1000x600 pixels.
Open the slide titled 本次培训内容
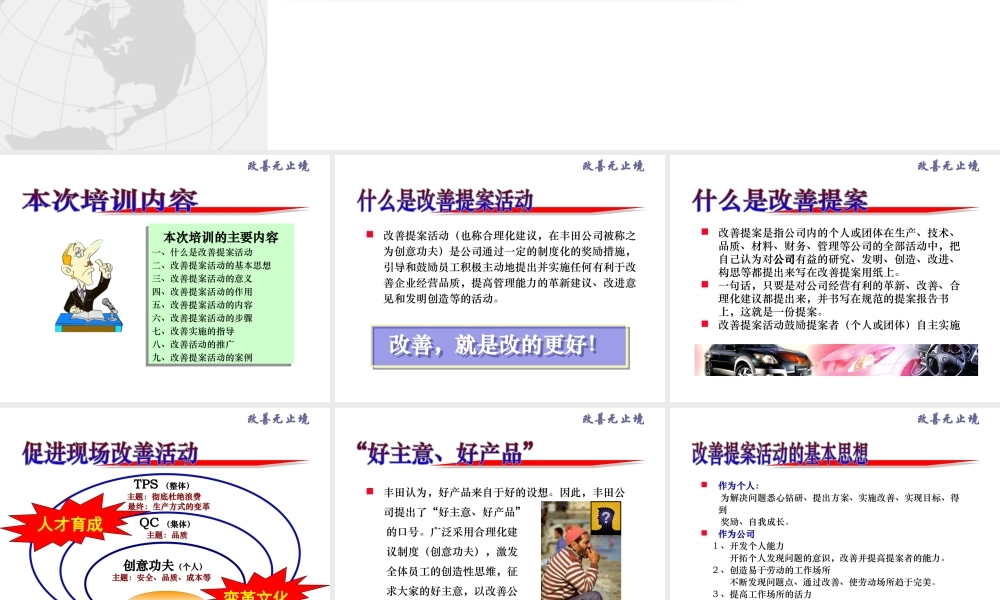165,278
